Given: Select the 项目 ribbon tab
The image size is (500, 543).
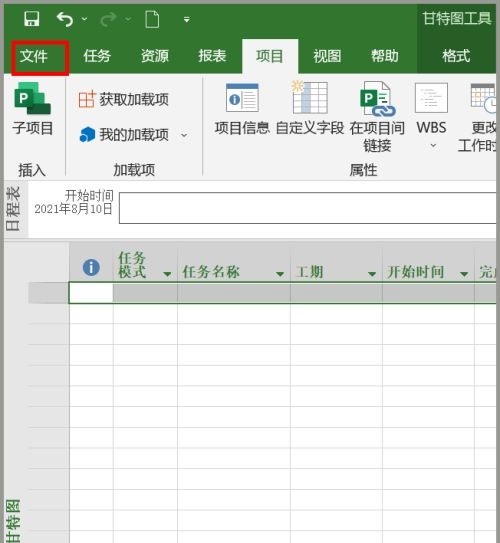Looking at the screenshot, I should click(x=270, y=56).
